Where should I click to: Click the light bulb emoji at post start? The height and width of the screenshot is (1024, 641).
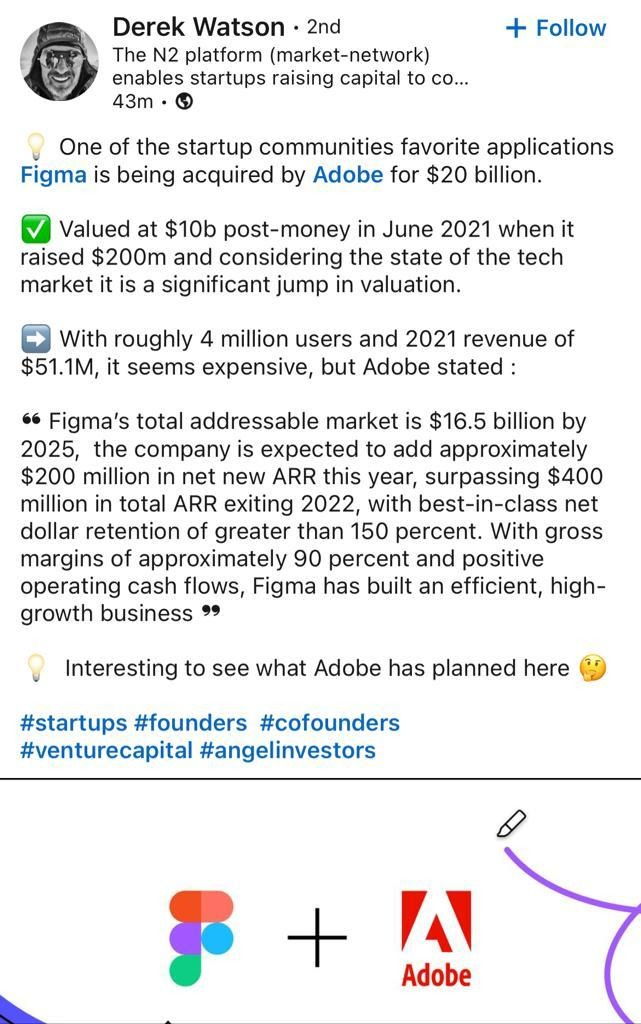[36, 147]
